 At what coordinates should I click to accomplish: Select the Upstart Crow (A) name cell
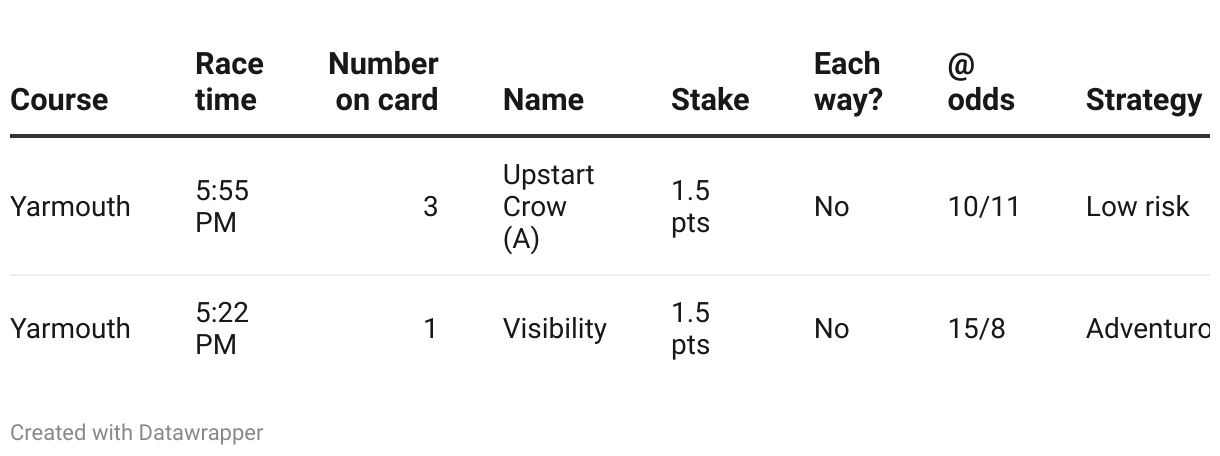point(548,207)
